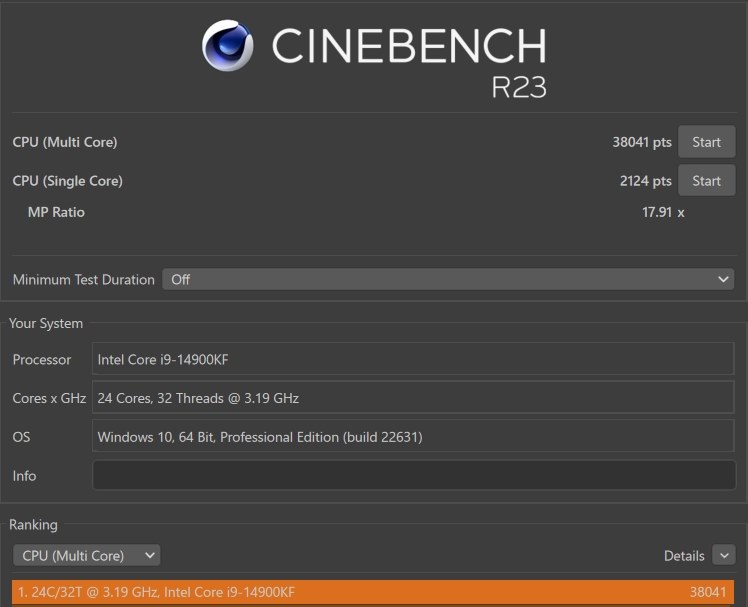Click the CINEBENCH title text

(x=409, y=45)
